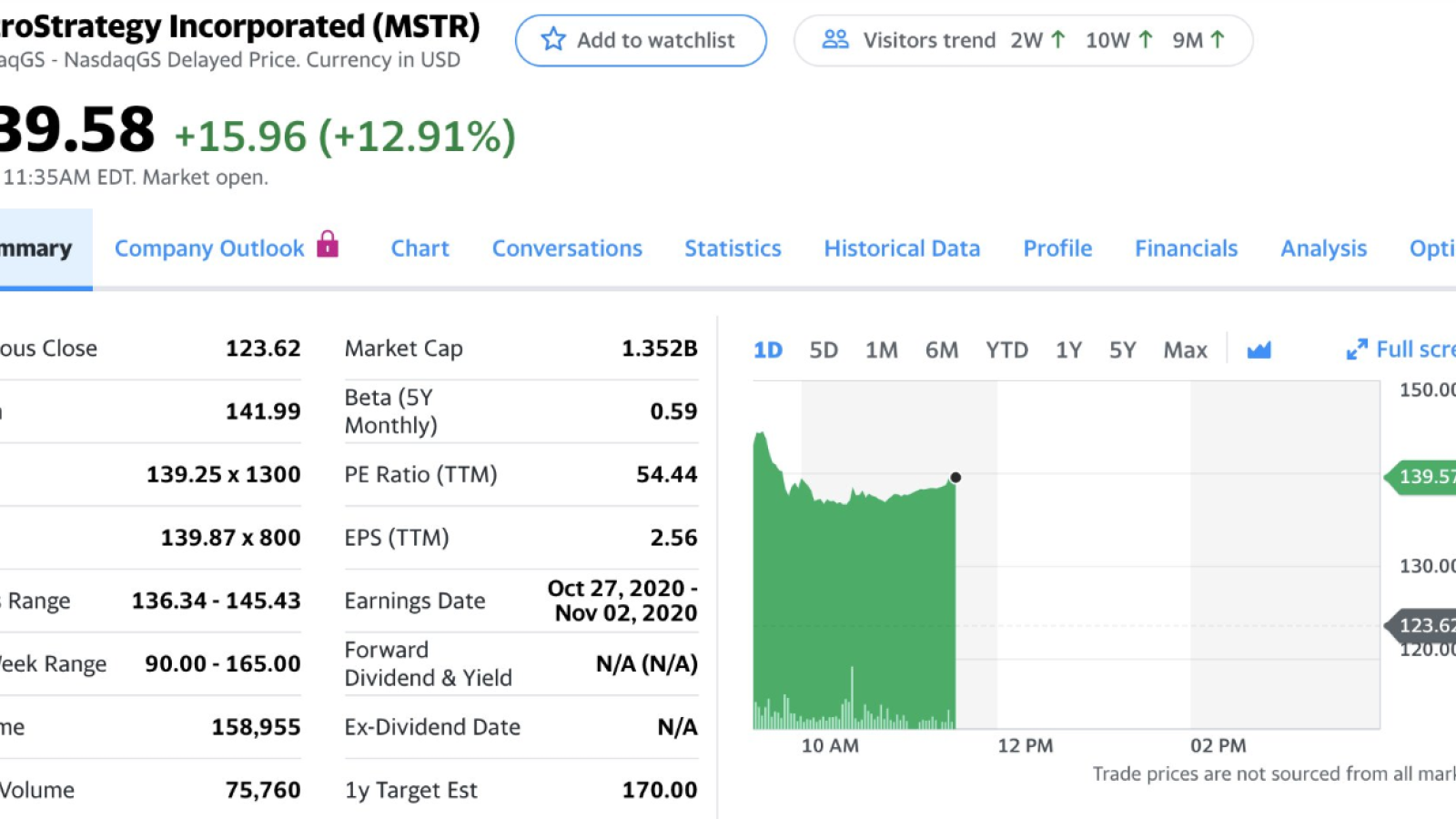Click the 9M upward trend arrow
This screenshot has width=1456, height=819.
[1218, 39]
